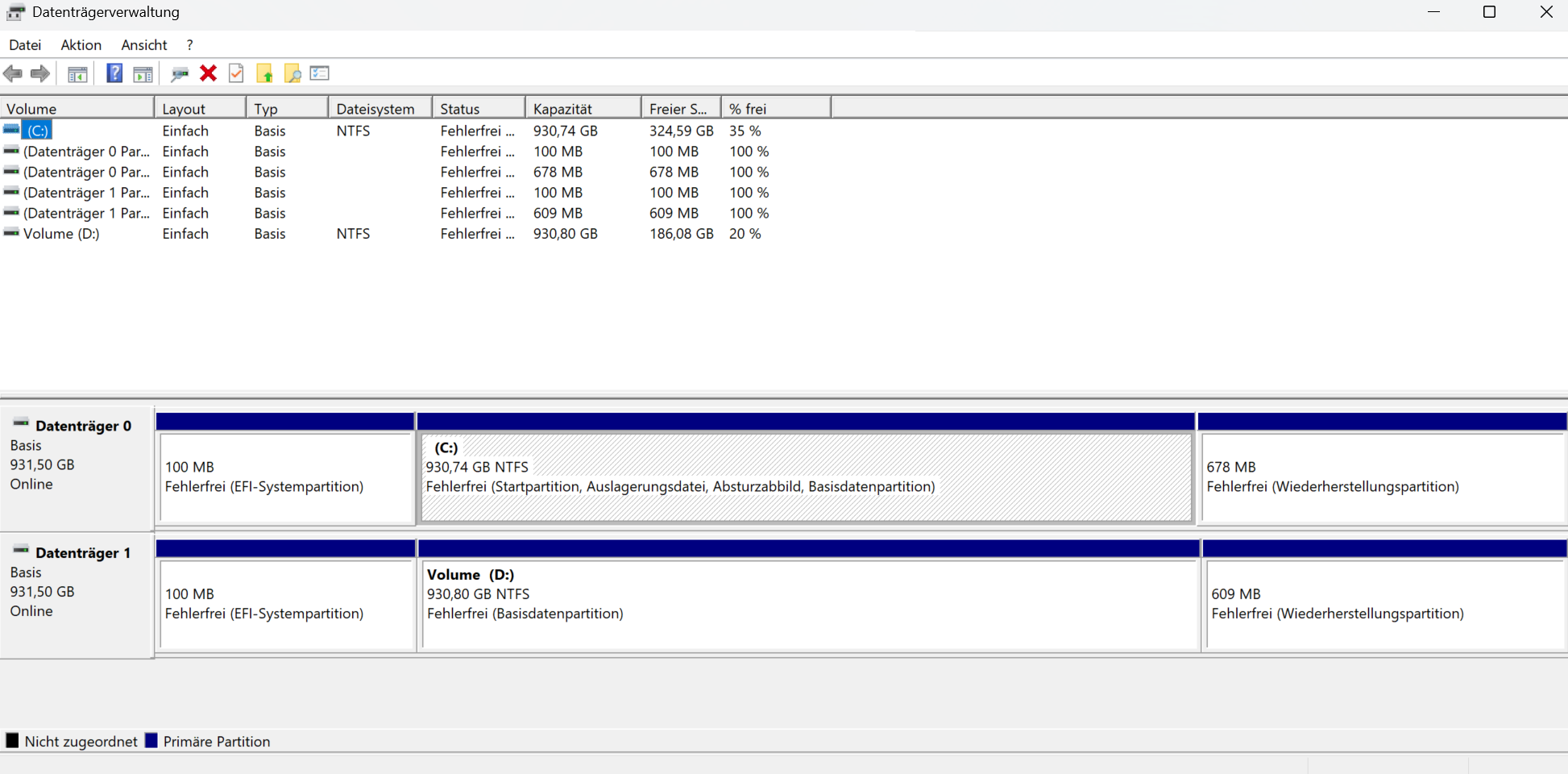Click the yellow folder with green arrow icon
Image resolution: width=1568 pixels, height=774 pixels.
coord(264,73)
